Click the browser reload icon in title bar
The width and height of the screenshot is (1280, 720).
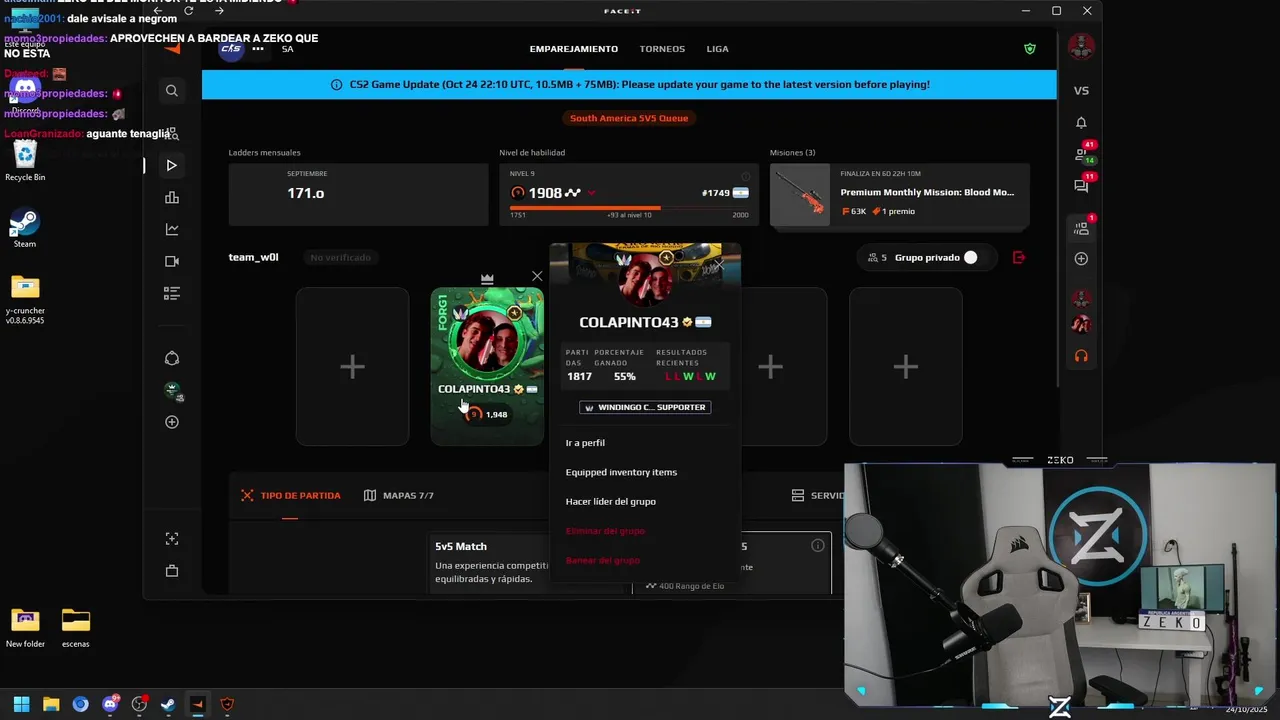coord(188,10)
